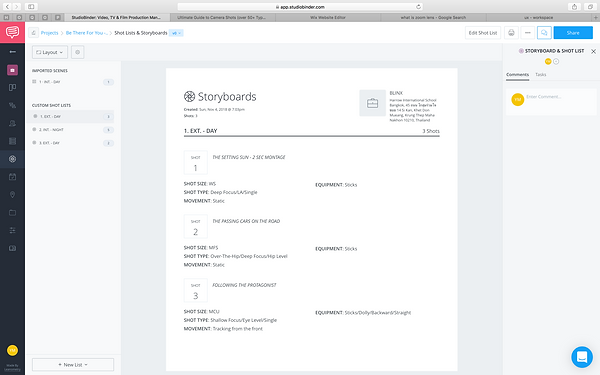Click The Setting Sun - 2 Sec Montage description
The width and height of the screenshot is (600, 375).
pos(249,157)
